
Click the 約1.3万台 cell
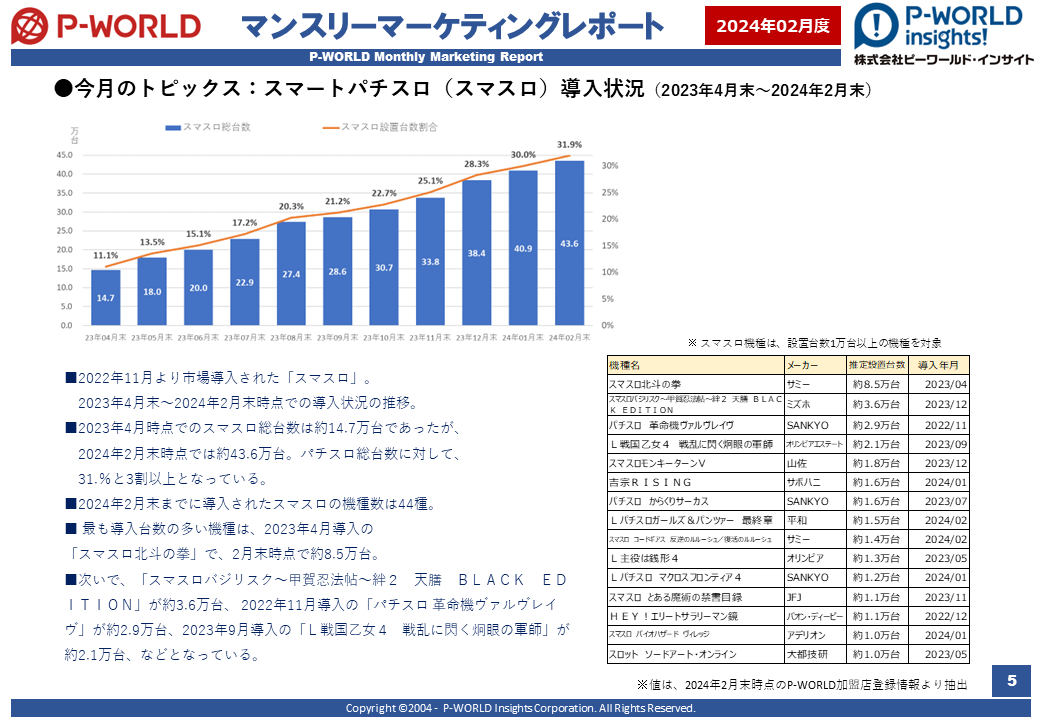click(x=876, y=558)
